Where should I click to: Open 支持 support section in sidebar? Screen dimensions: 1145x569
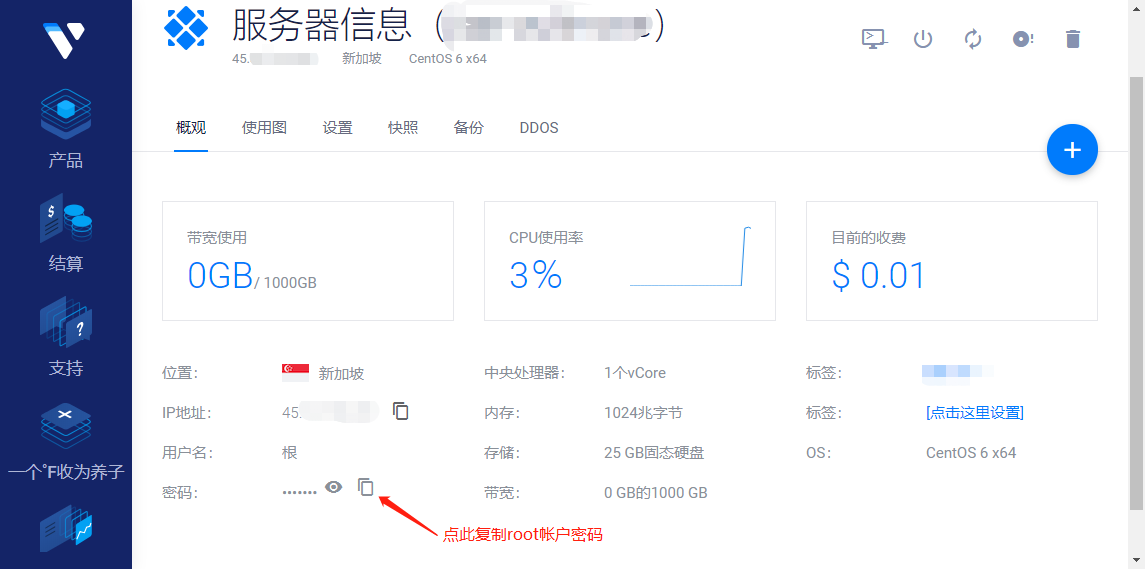coord(66,338)
